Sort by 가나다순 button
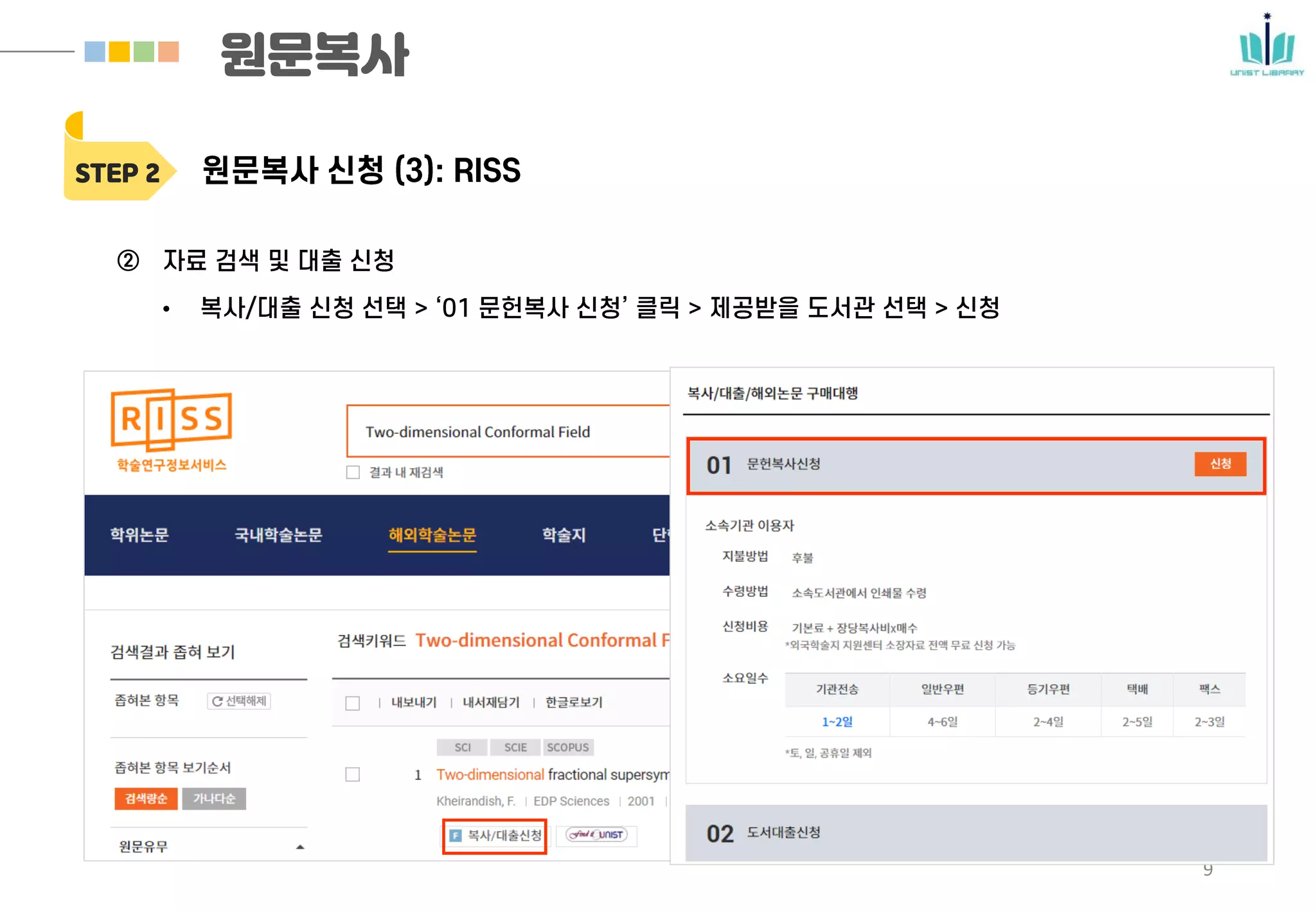The image size is (1316, 911). [214, 799]
